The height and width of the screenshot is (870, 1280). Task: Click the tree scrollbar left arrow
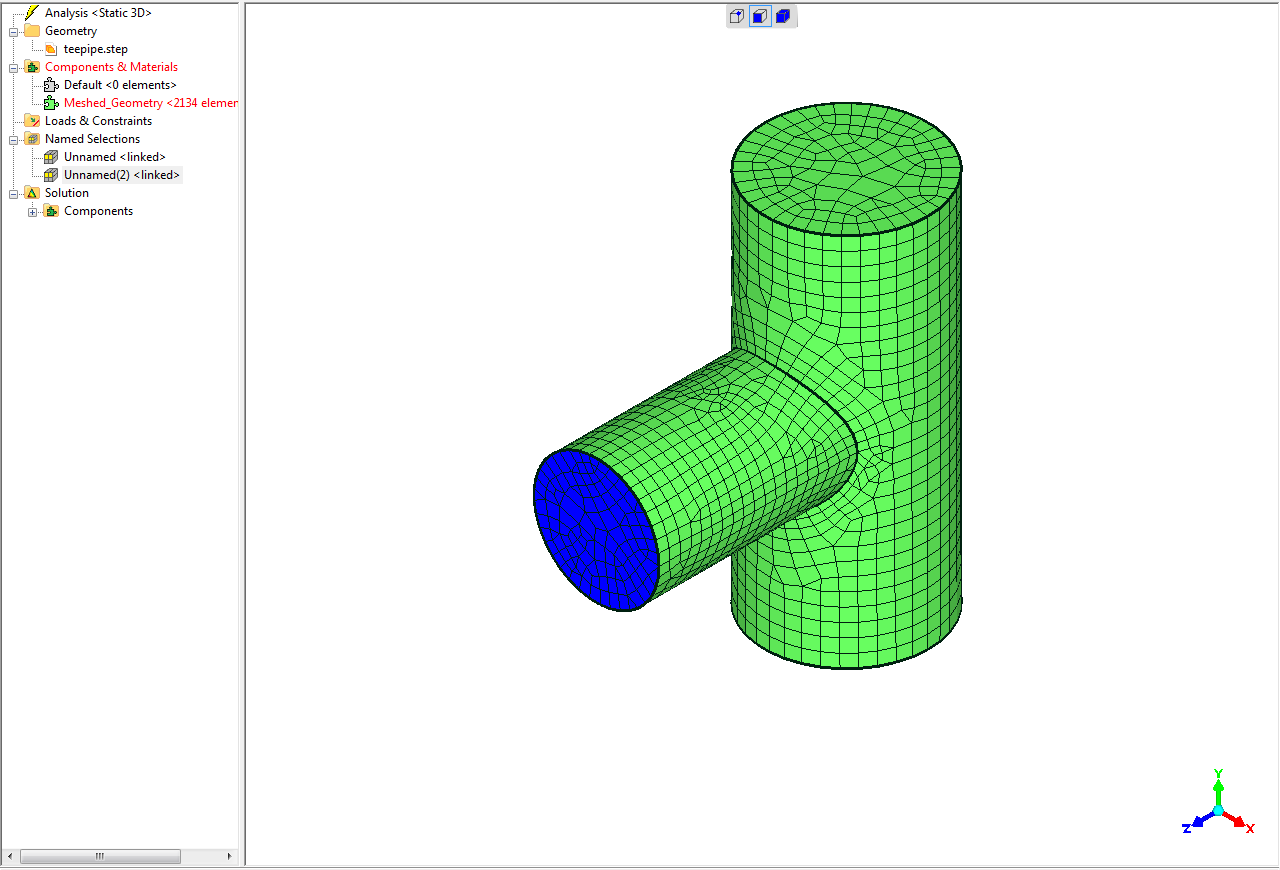(x=10, y=856)
